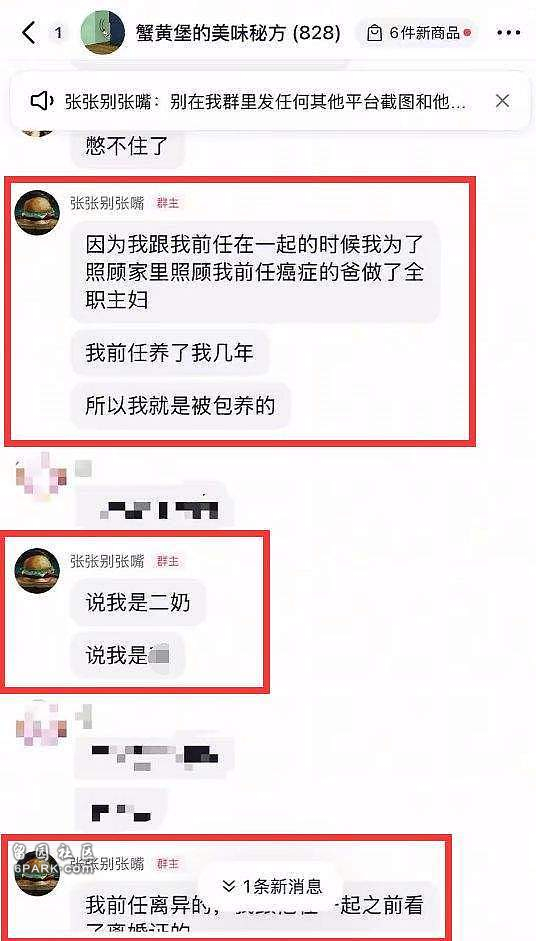
Task: Select the message 说我是二奶
Action: [x=138, y=603]
